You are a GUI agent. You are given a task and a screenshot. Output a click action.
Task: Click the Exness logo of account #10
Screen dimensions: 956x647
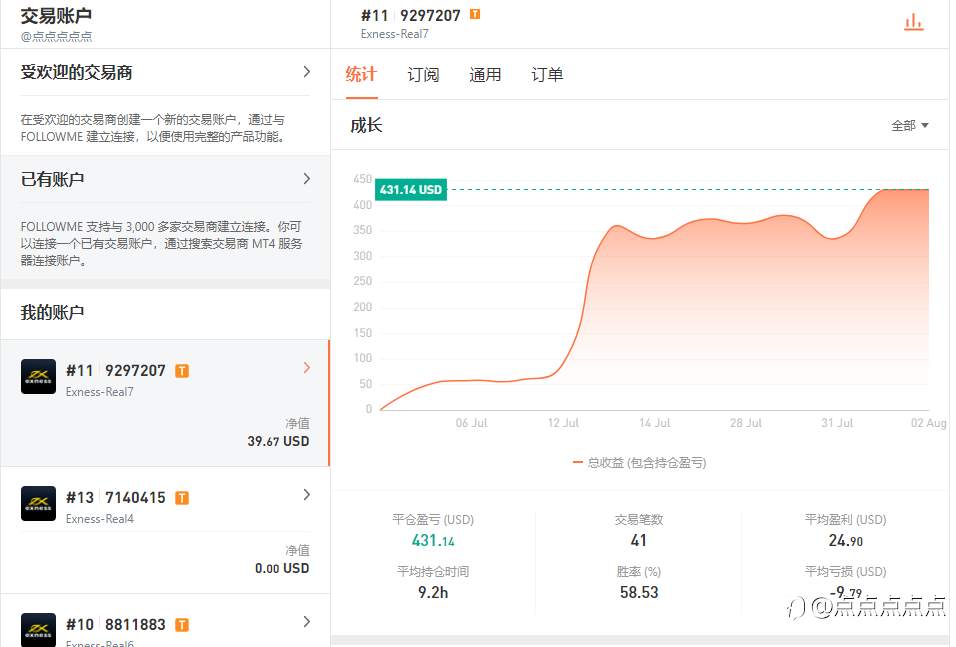click(38, 629)
